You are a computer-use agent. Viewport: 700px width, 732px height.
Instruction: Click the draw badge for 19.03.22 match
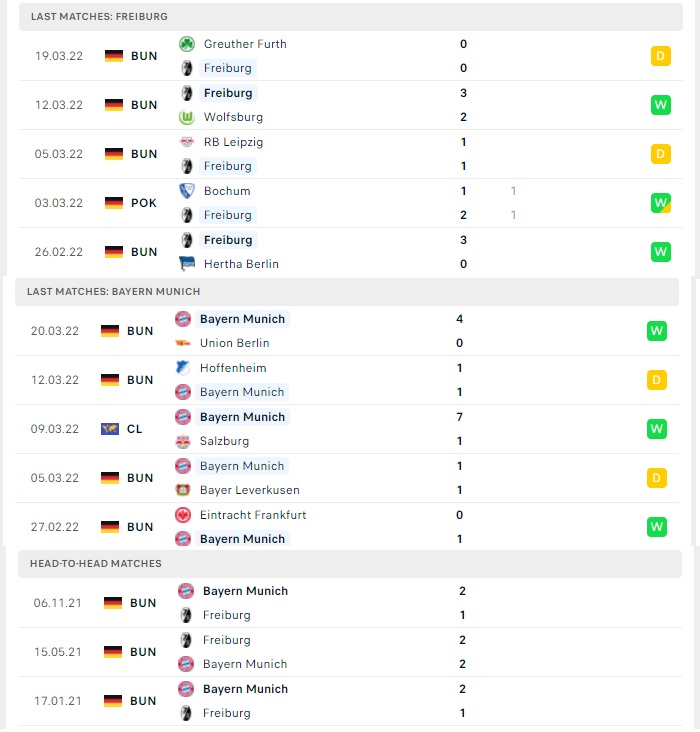click(660, 56)
